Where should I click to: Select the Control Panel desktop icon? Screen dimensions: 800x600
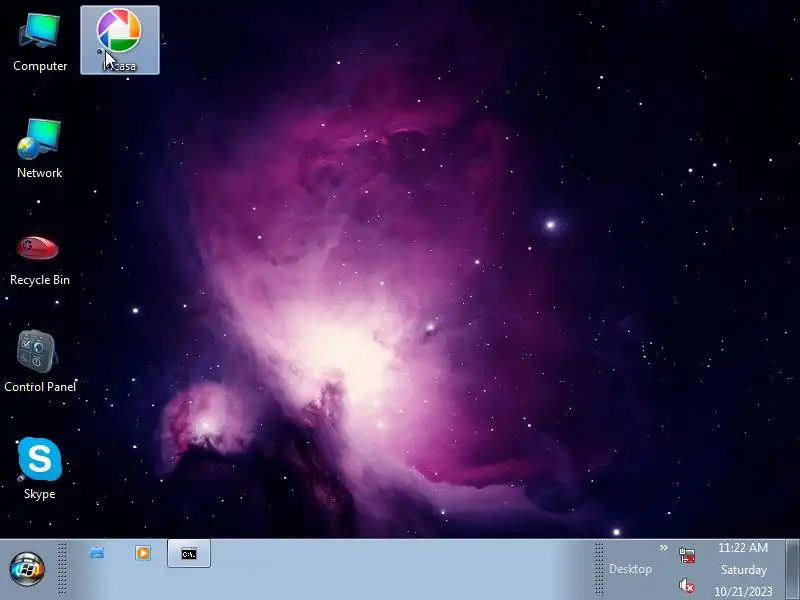tap(40, 361)
